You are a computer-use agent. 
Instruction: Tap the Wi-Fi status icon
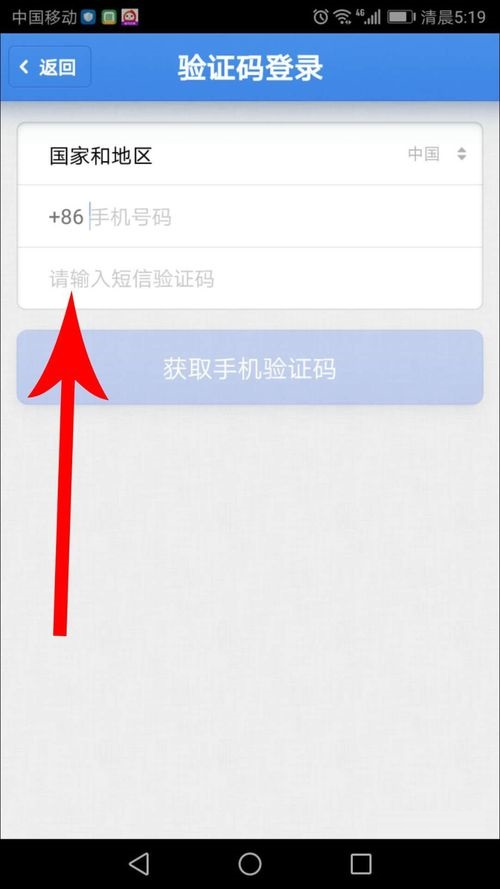[342, 16]
